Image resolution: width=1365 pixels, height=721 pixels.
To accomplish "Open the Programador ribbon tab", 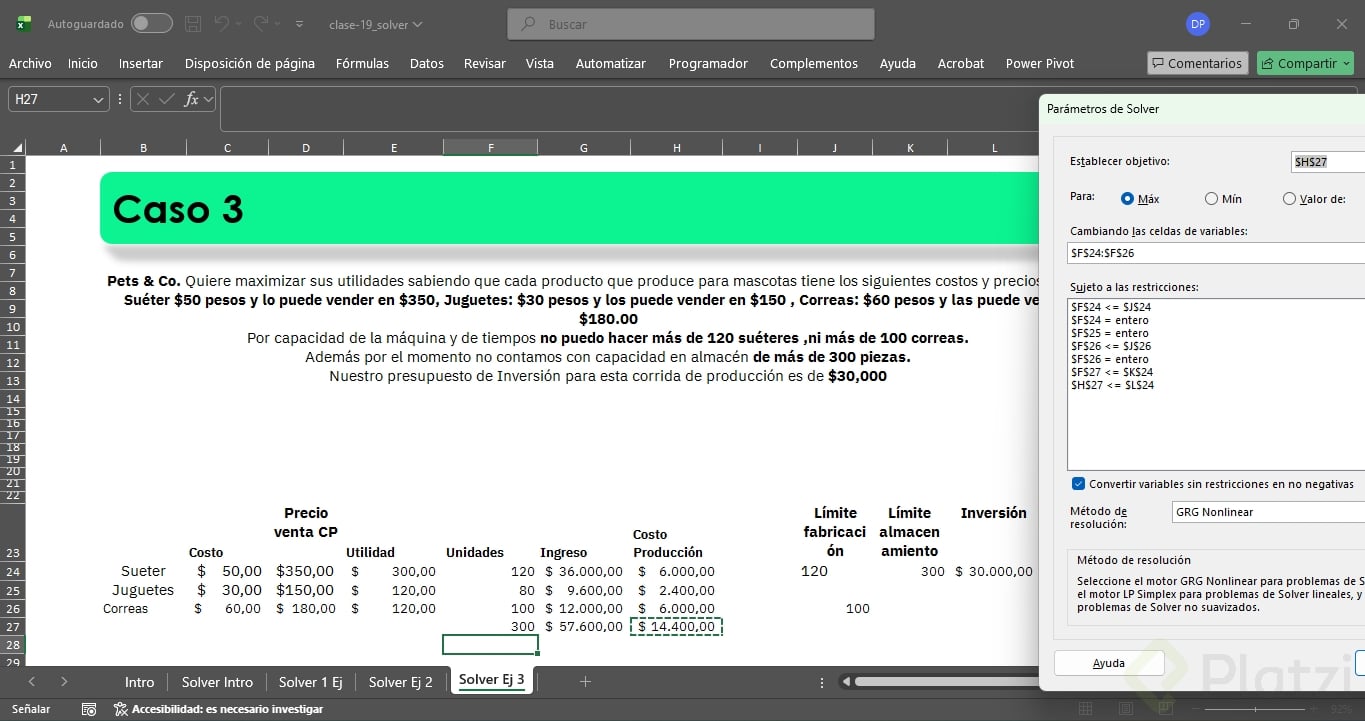I will 708,63.
